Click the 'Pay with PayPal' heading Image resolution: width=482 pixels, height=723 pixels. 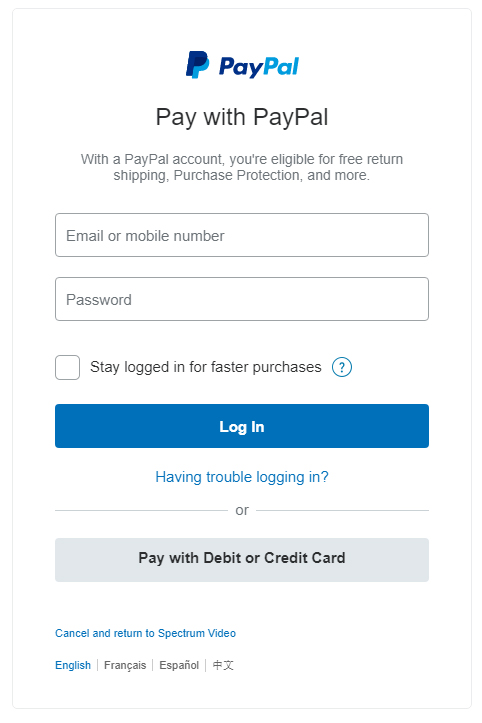(242, 117)
